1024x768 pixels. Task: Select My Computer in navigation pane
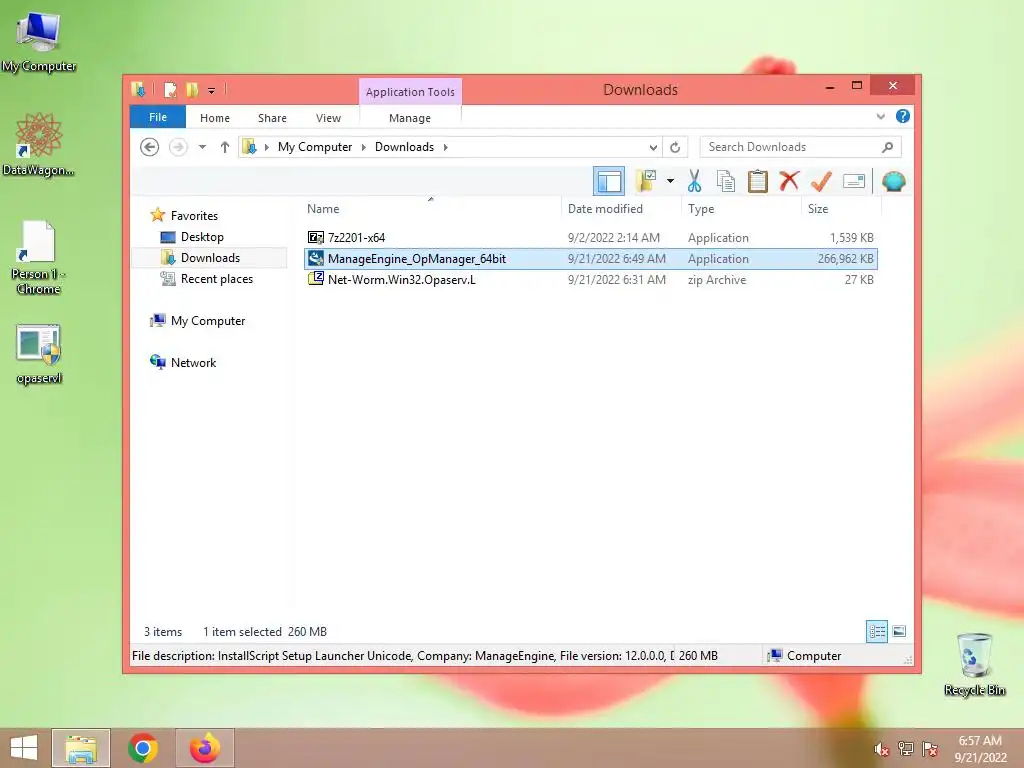pos(208,321)
